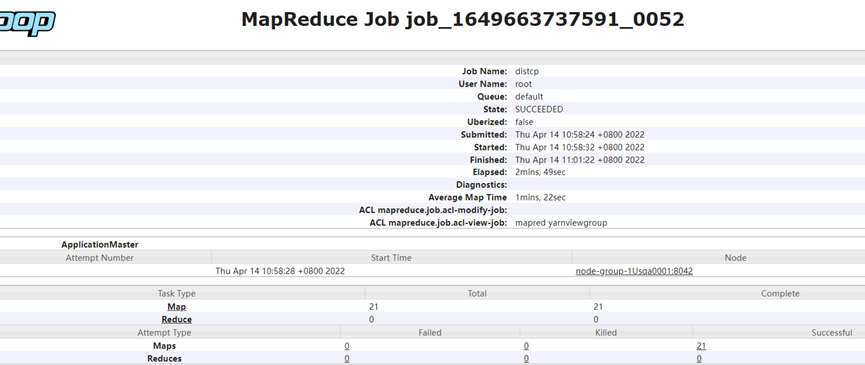View failed Reduces attempts count
Image resolution: width=865 pixels, height=365 pixels.
[x=347, y=359]
